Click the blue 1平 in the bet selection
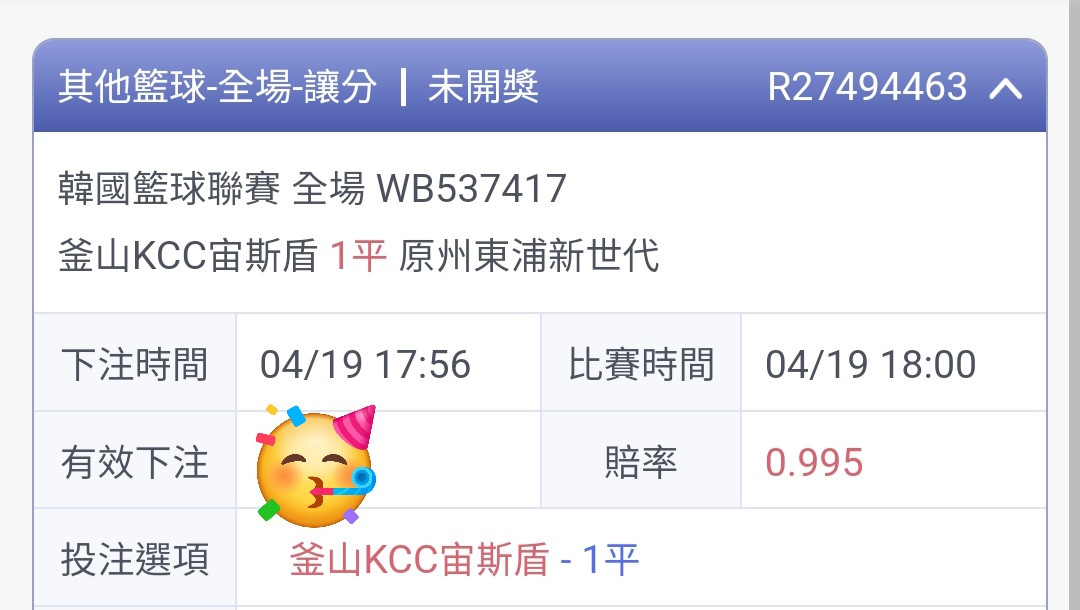This screenshot has height=610, width=1080. [611, 559]
